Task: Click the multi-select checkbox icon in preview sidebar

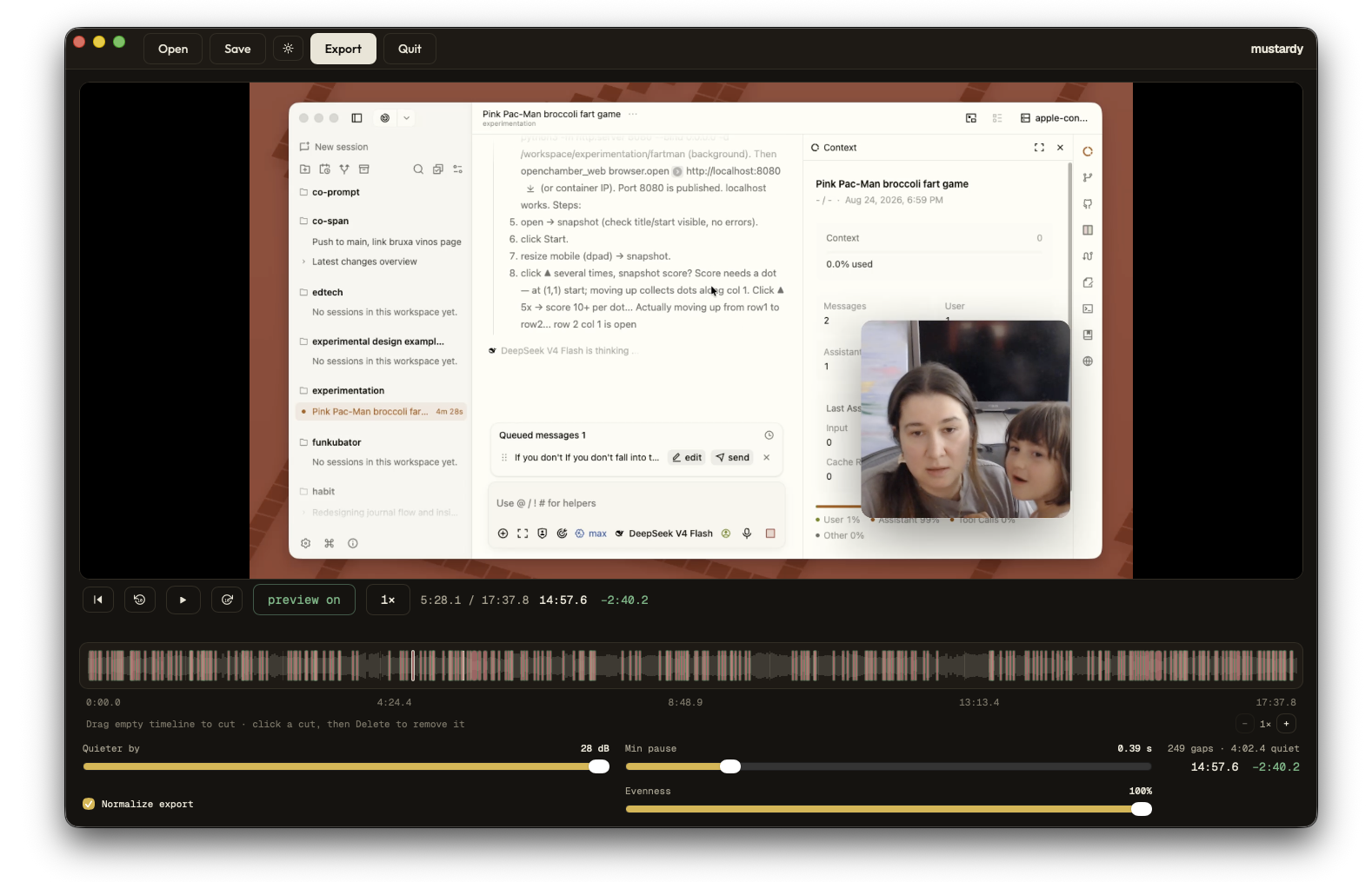Action: pyautogui.click(x=438, y=169)
